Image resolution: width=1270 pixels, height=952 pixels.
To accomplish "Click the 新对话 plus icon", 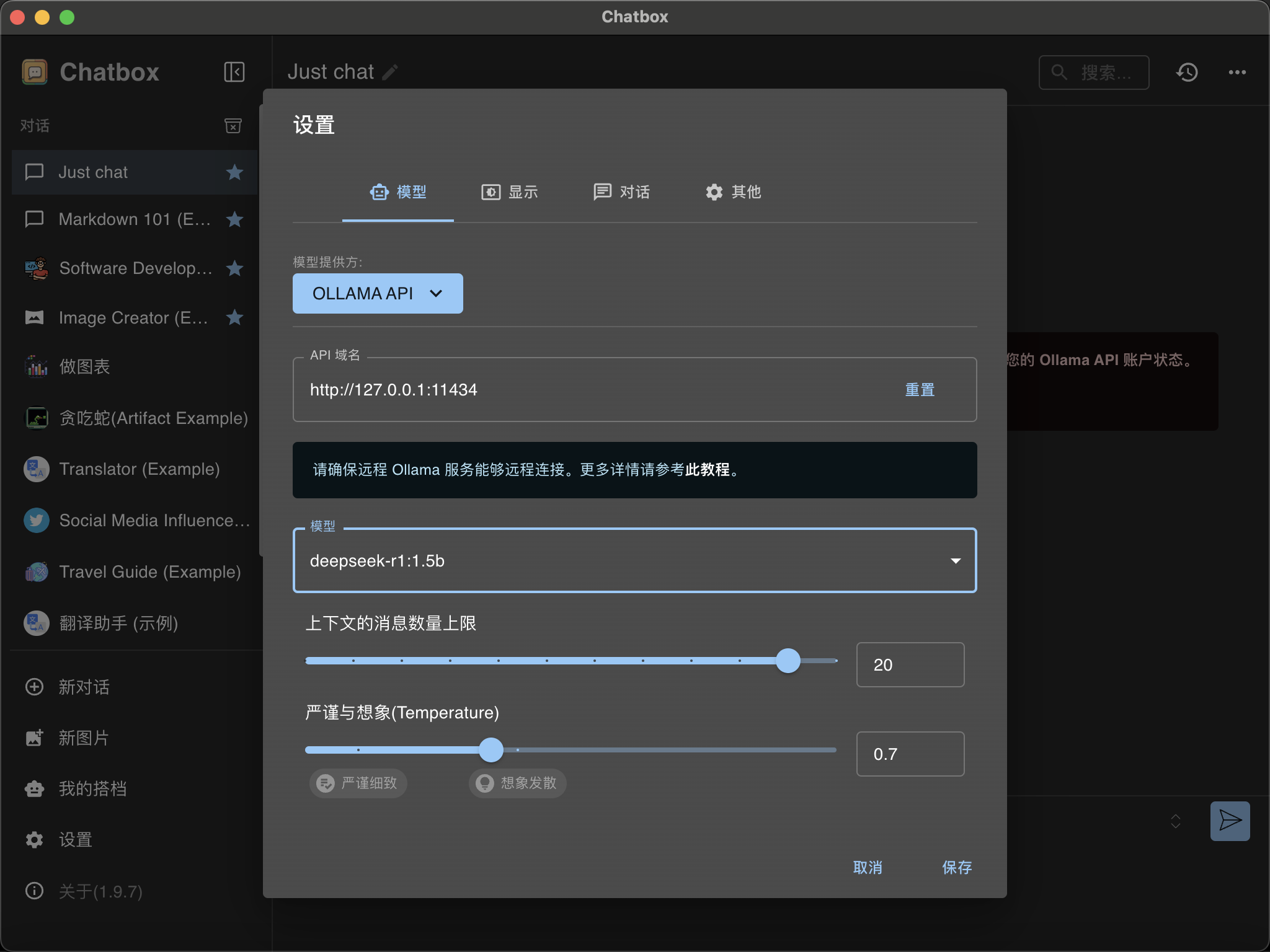I will [x=34, y=687].
